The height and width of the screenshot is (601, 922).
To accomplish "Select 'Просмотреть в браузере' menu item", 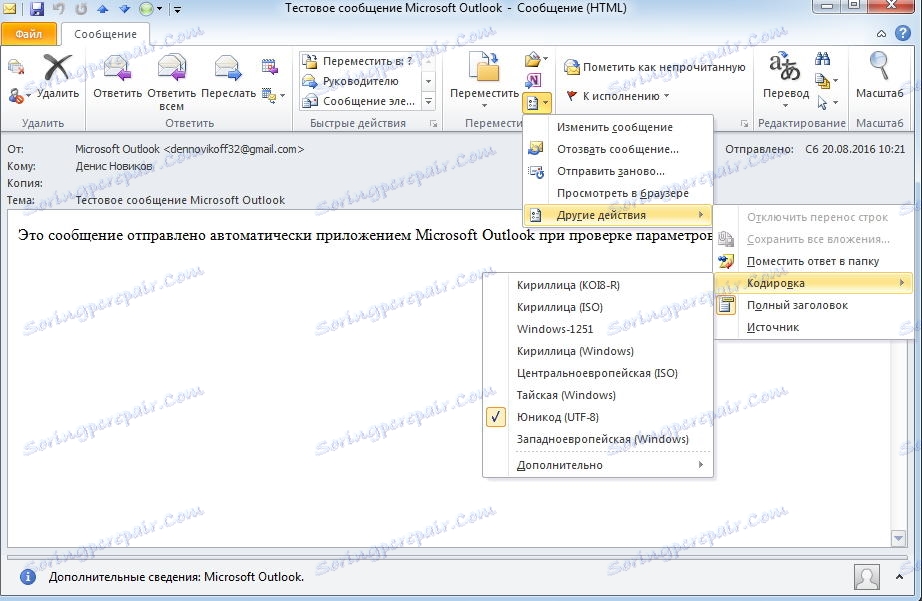I will click(x=617, y=193).
